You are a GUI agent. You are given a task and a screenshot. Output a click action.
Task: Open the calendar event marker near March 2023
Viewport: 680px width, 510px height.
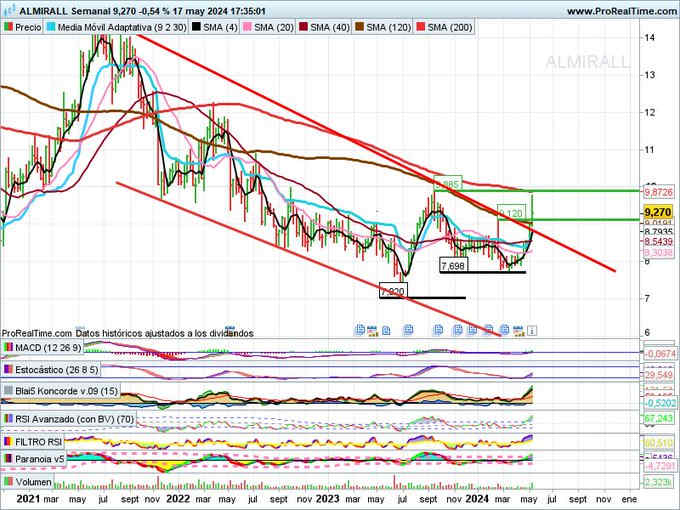tap(372, 331)
